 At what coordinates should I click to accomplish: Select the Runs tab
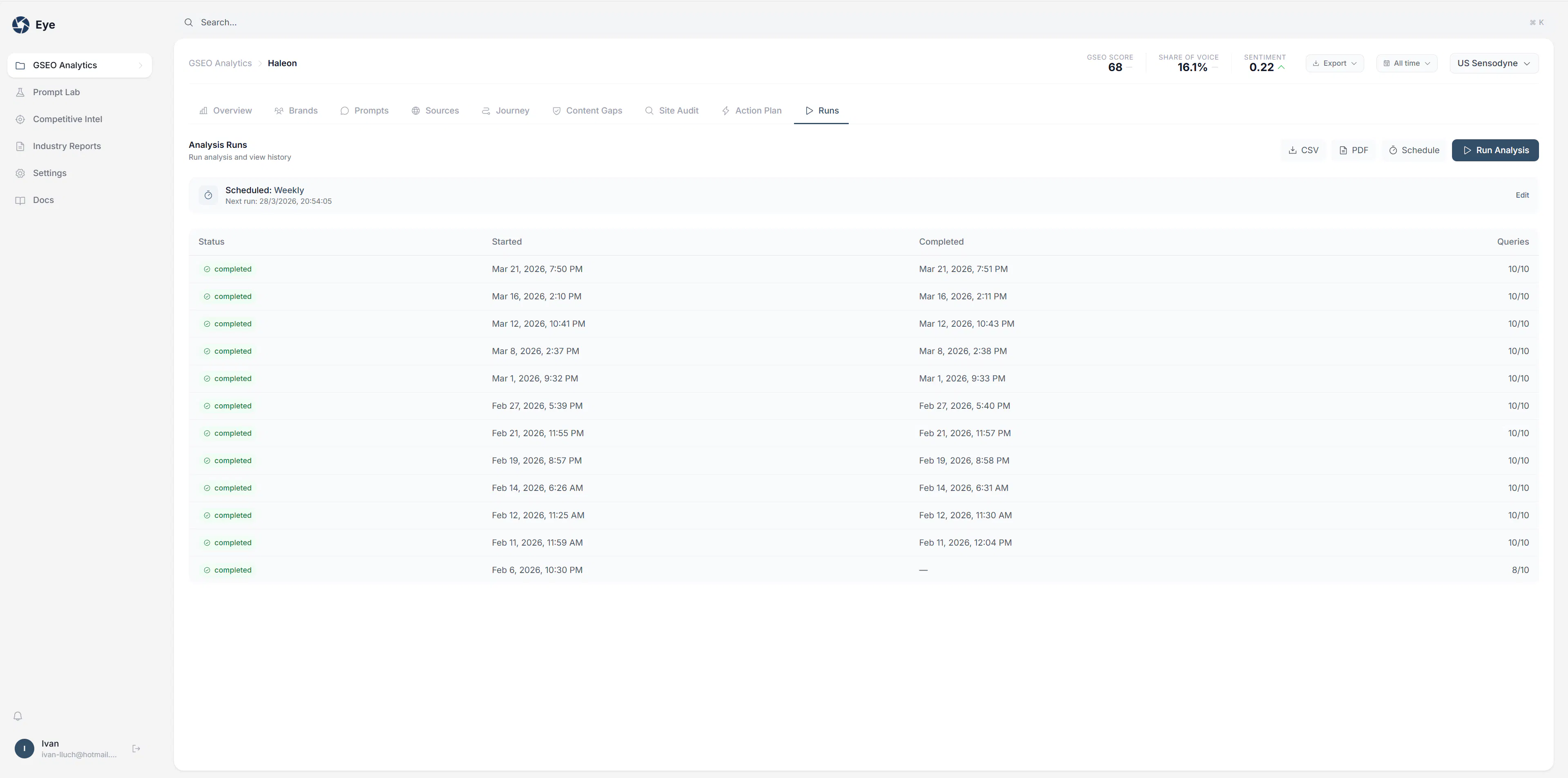(821, 111)
